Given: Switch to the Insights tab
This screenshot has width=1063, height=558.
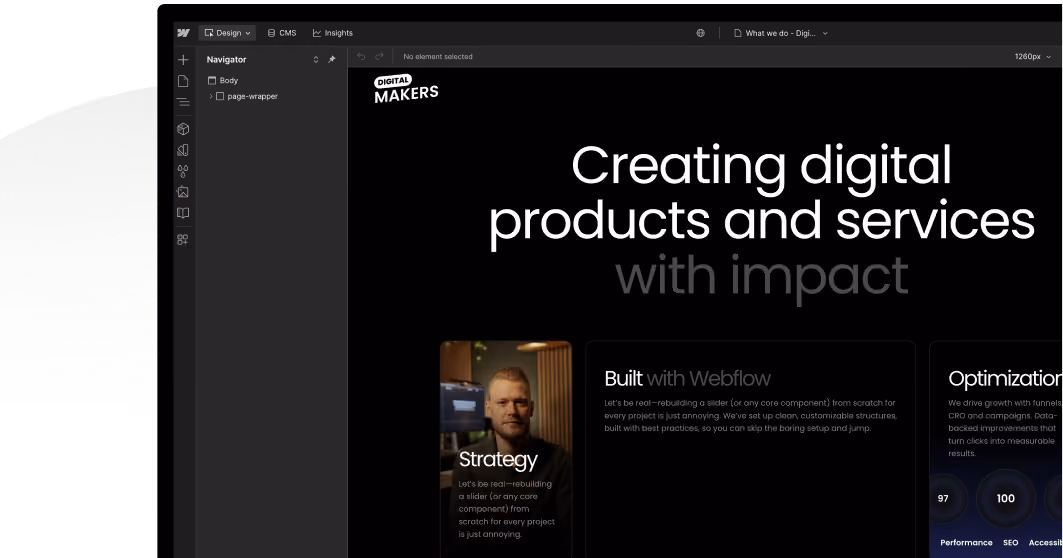Looking at the screenshot, I should click(x=333, y=33).
